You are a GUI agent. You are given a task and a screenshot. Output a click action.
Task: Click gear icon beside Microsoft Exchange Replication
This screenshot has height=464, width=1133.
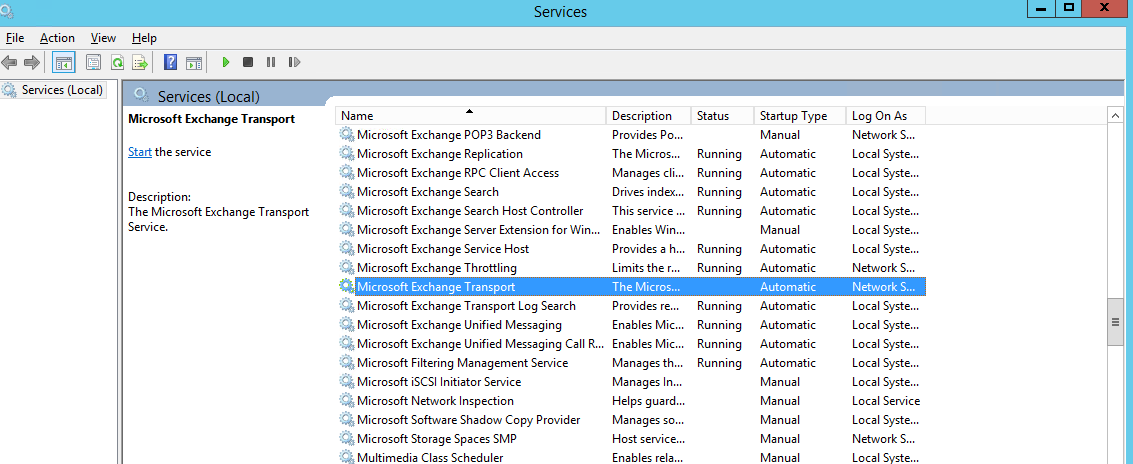tap(347, 153)
